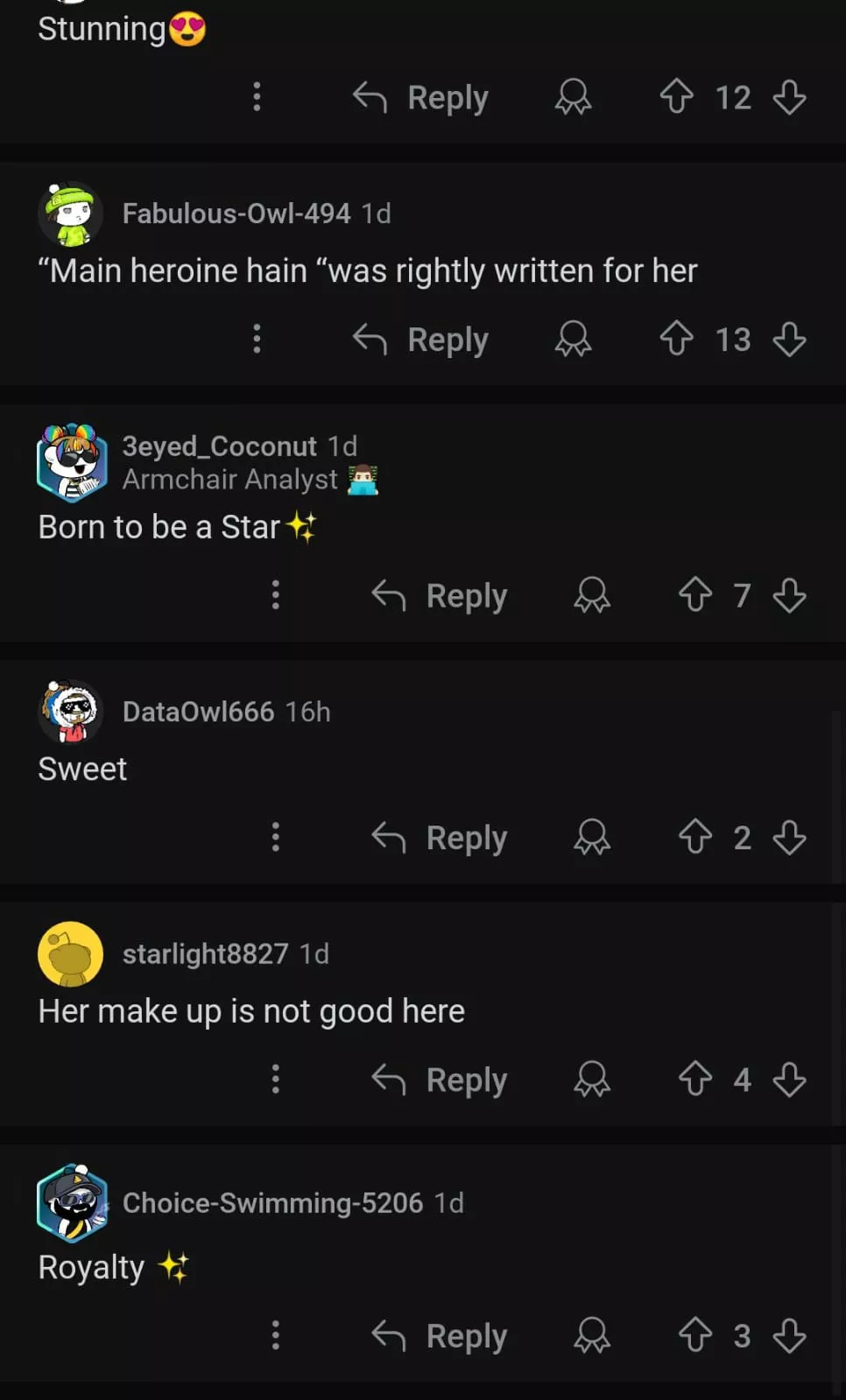Open more options for Fabulous-Owl-494's comment
Screen dimensions: 846x1400
[257, 339]
